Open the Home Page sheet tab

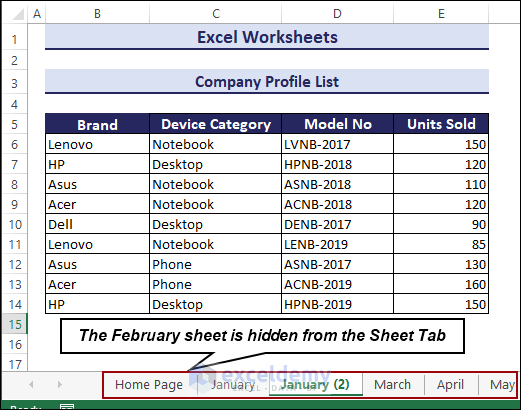click(x=149, y=385)
